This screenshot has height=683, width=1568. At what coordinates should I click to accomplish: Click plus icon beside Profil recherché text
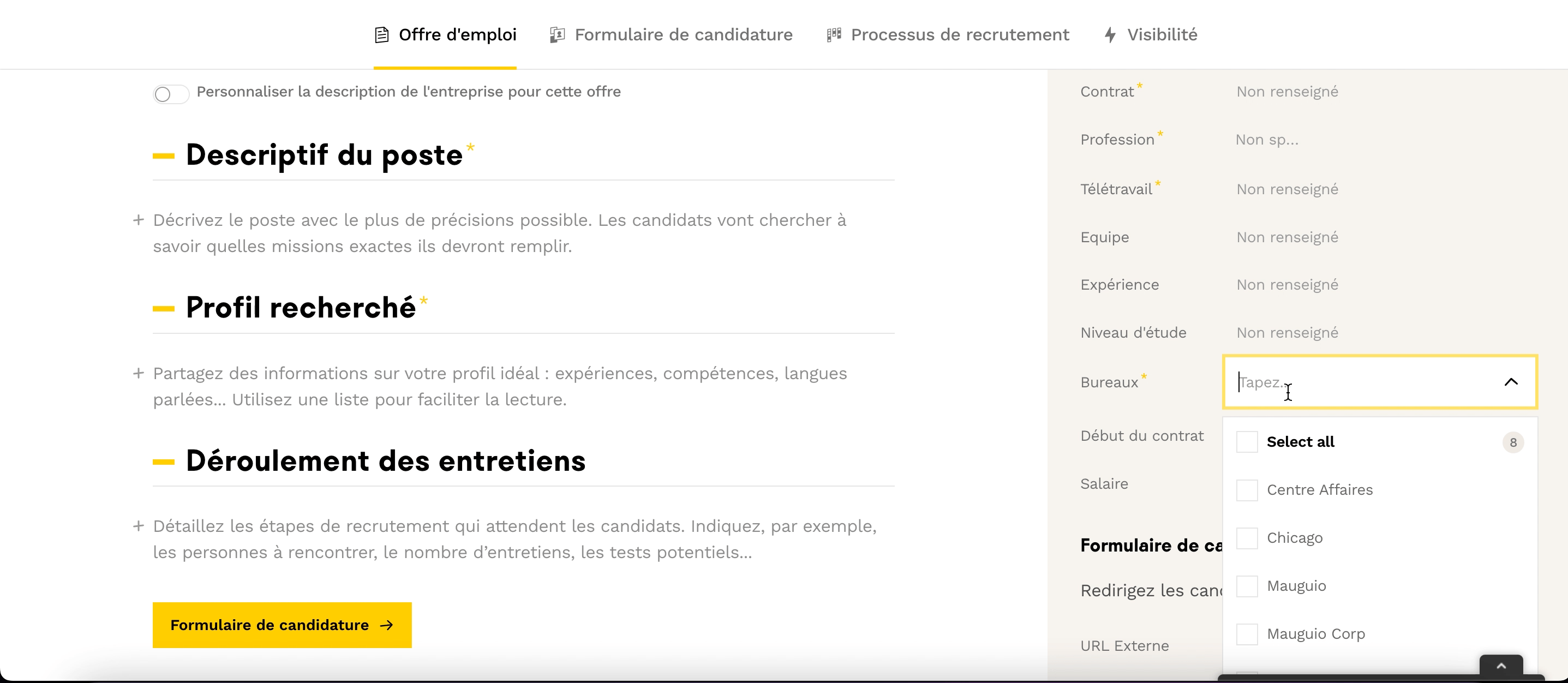(x=139, y=373)
